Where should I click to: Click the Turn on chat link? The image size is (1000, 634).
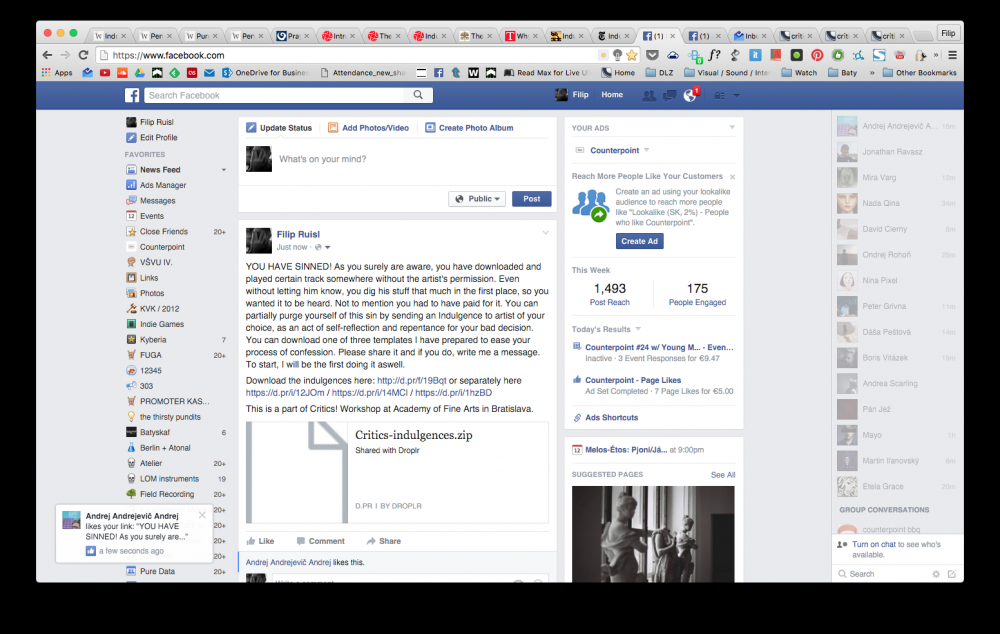tap(874, 544)
